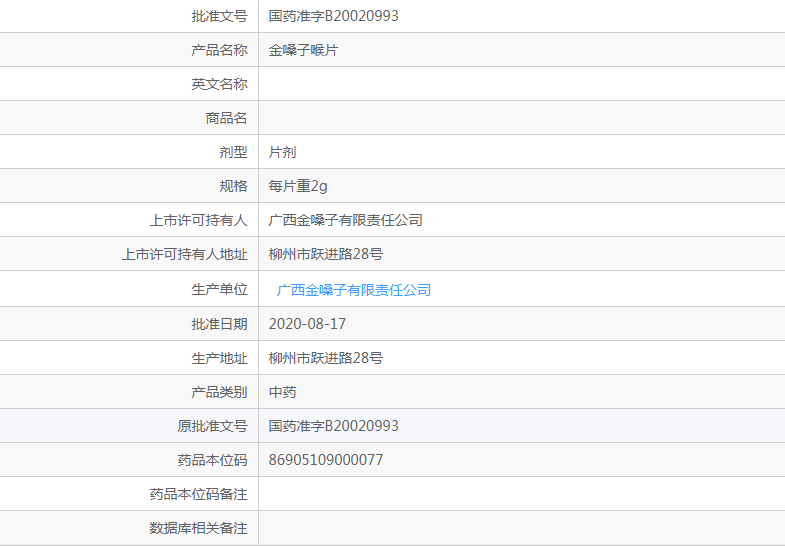
Task: Select the 药品本位码备注 label
Action: 198,494
